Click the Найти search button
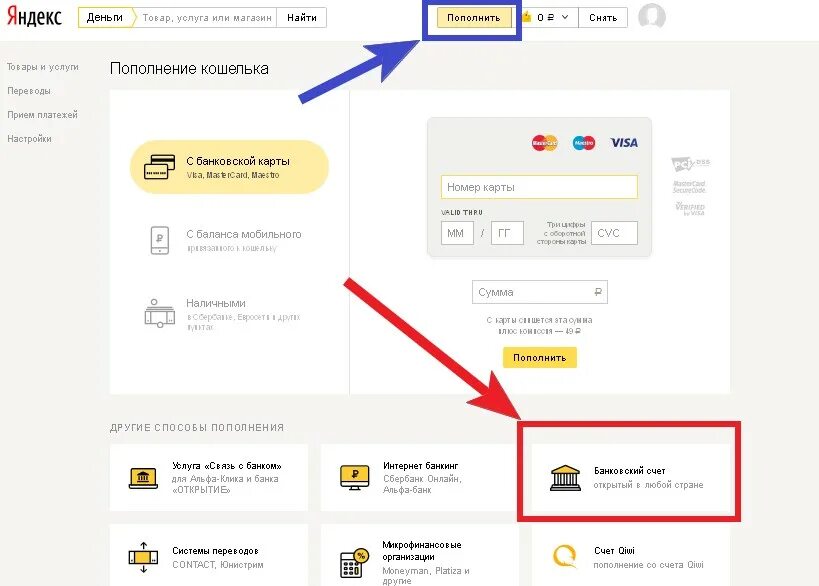The height and width of the screenshot is (586, 819). coord(301,18)
